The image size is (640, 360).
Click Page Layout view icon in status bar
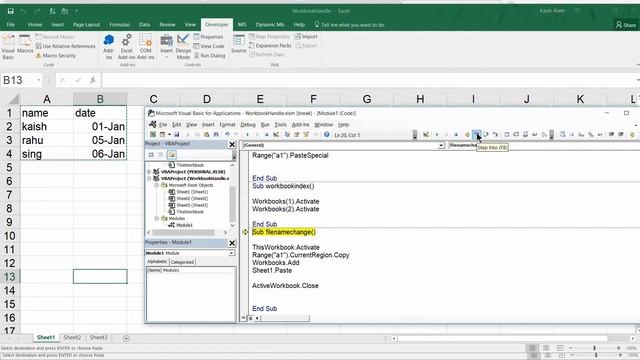coord(546,348)
